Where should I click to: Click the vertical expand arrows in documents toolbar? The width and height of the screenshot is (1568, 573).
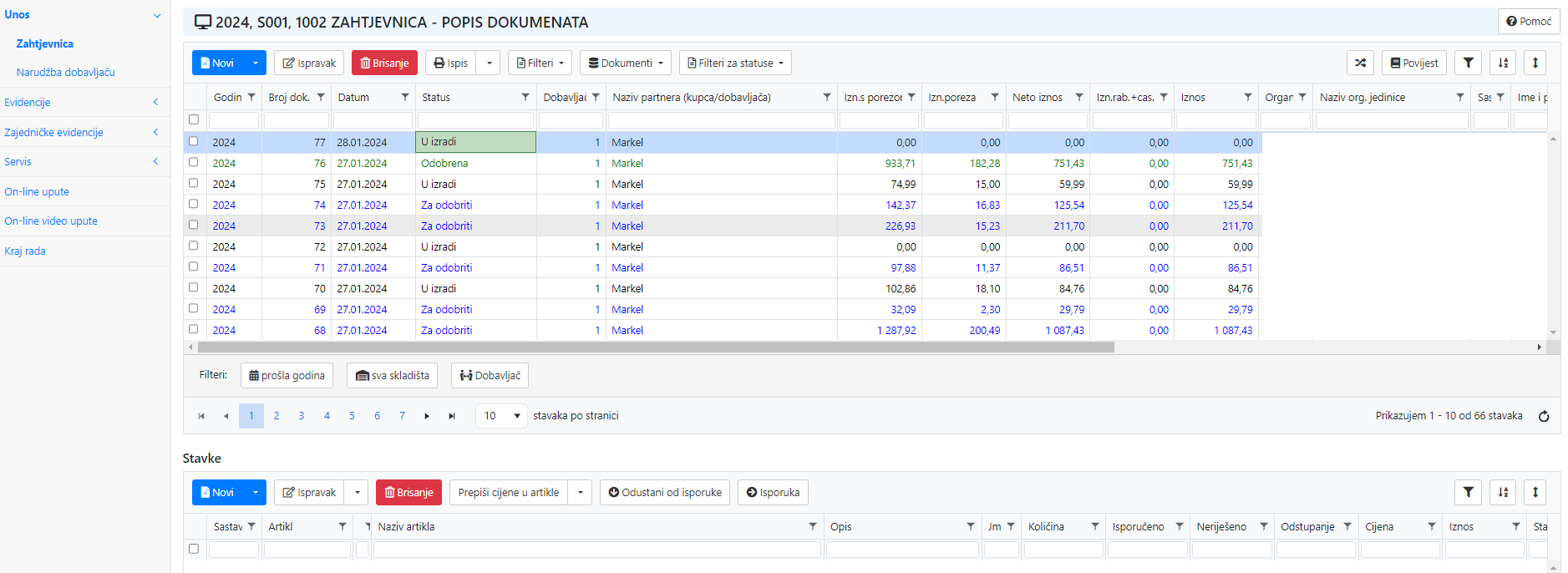[x=1535, y=63]
